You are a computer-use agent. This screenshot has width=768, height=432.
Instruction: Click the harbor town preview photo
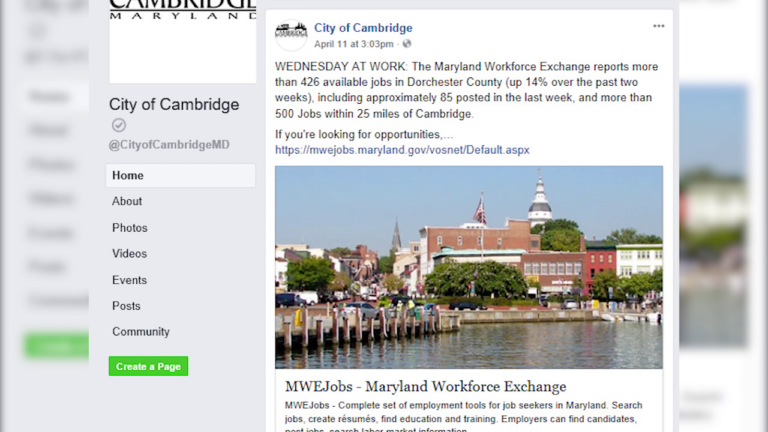469,267
